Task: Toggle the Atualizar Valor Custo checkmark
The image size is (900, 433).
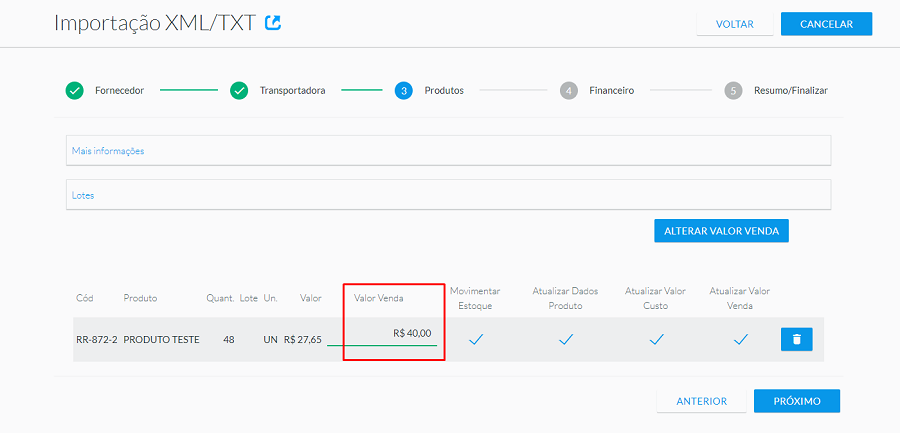Action: coord(656,339)
